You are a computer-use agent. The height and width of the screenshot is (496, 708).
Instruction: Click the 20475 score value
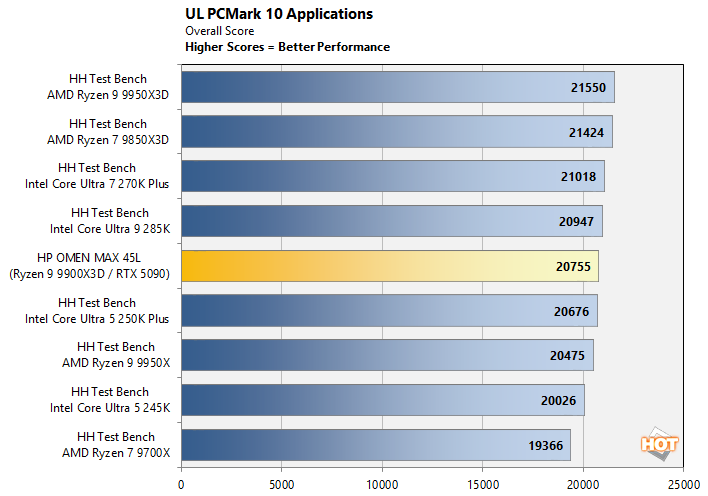point(567,356)
